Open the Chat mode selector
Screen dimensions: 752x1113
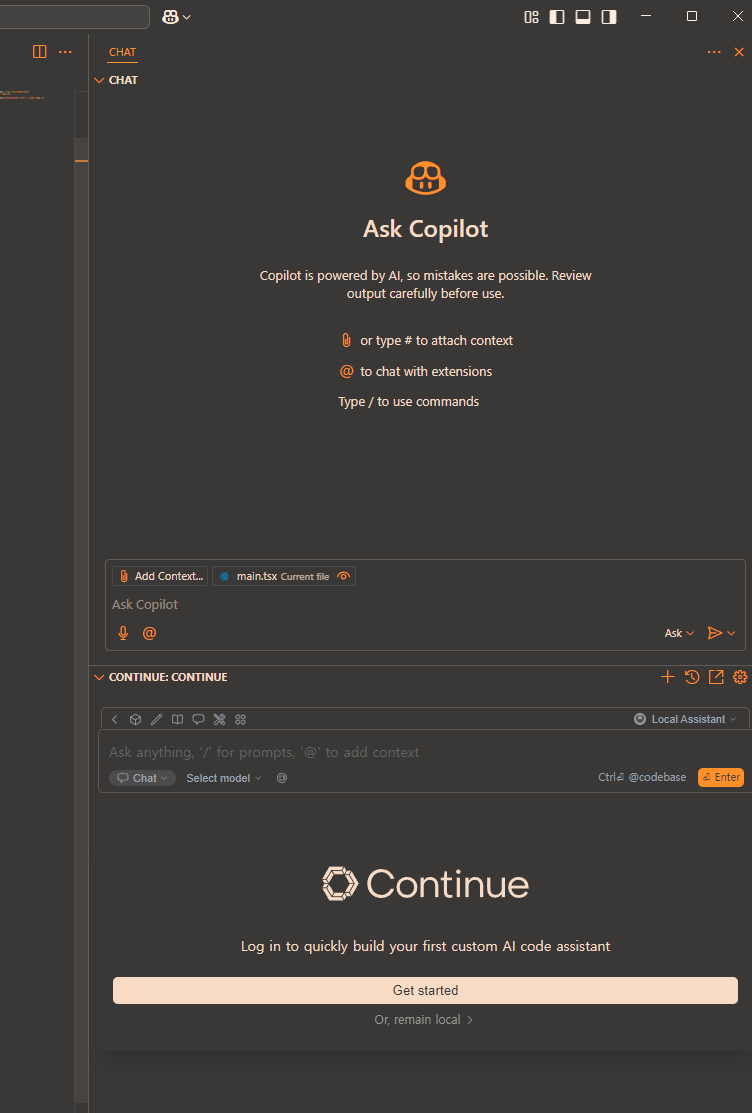(x=142, y=778)
